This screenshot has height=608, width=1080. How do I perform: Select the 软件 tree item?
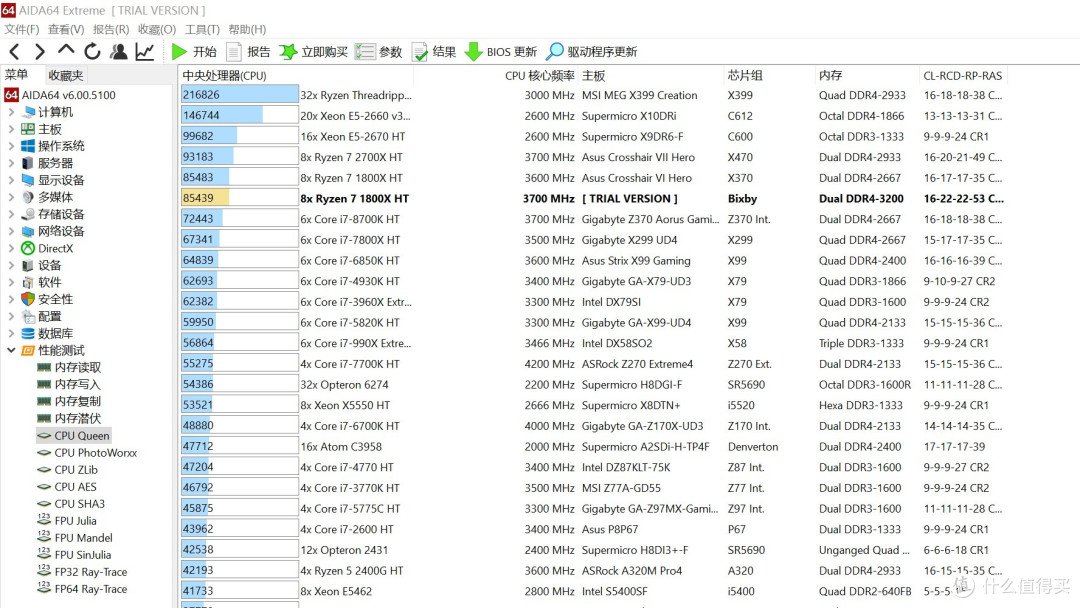click(x=41, y=282)
